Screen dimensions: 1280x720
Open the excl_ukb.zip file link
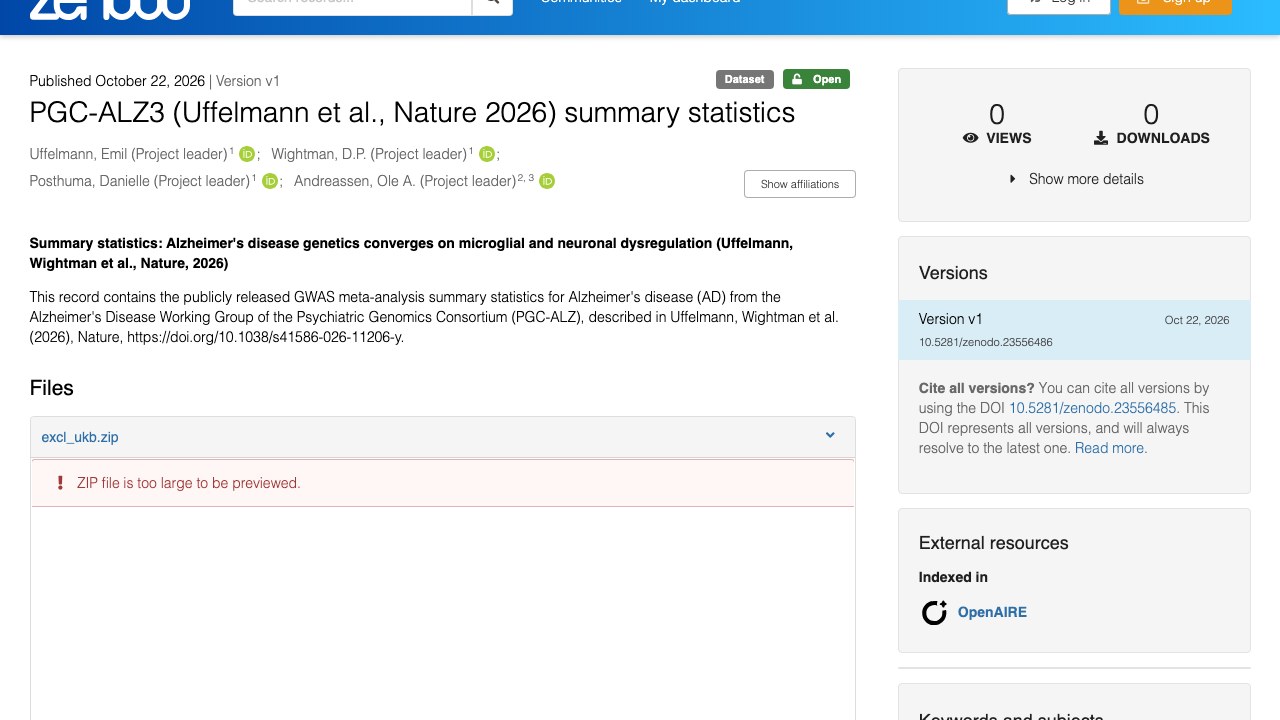80,437
